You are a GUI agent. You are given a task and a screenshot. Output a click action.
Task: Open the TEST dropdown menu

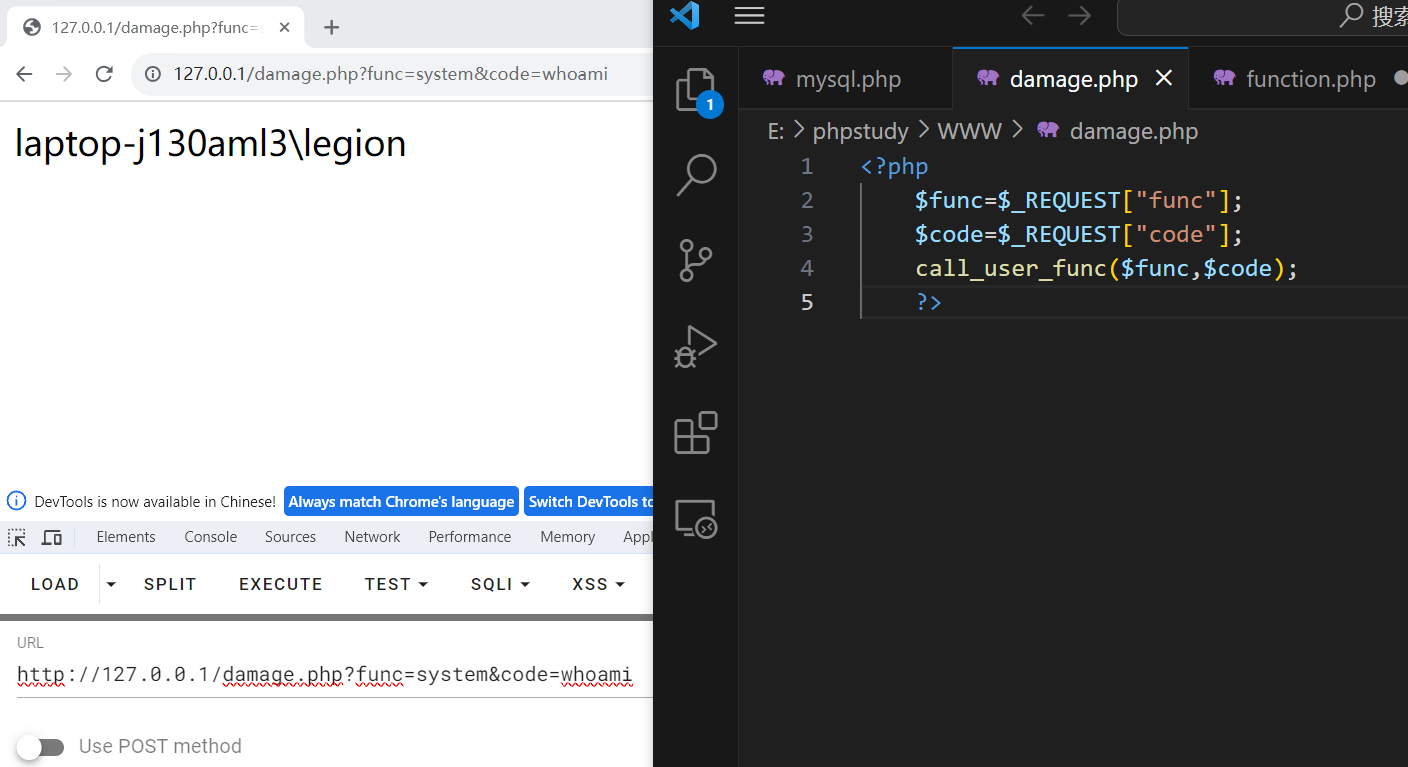point(396,584)
